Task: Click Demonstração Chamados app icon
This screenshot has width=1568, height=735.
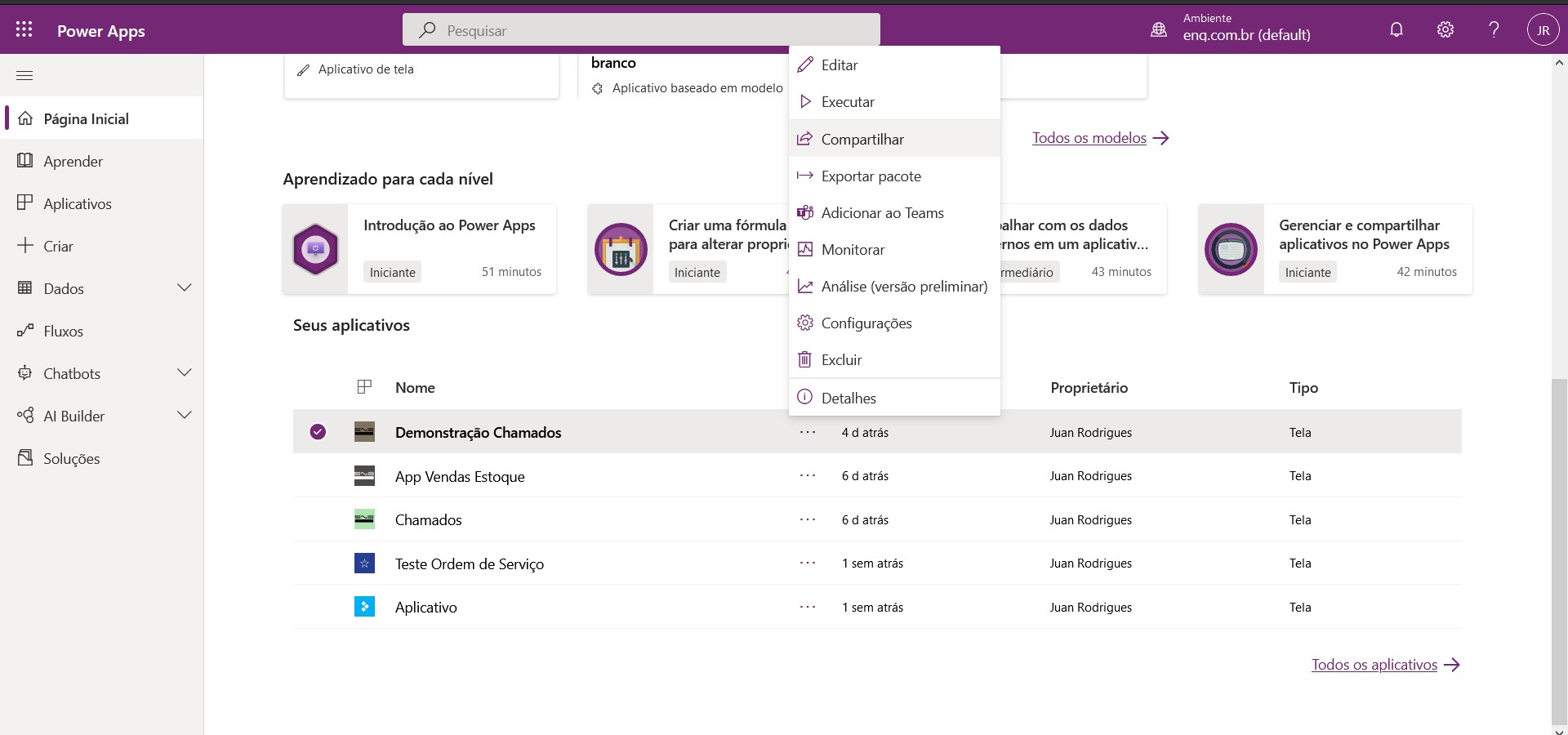Action: coord(364,432)
